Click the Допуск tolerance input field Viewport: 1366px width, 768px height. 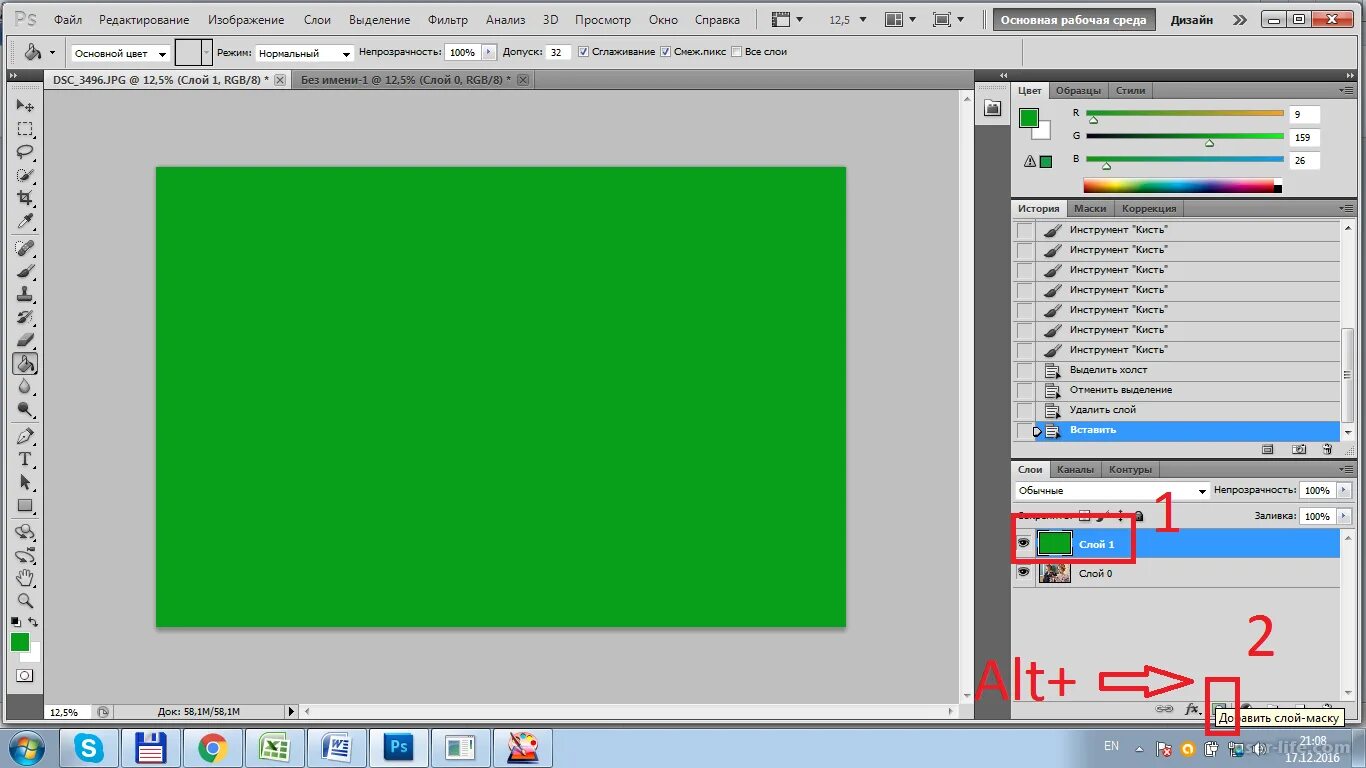[x=558, y=52]
